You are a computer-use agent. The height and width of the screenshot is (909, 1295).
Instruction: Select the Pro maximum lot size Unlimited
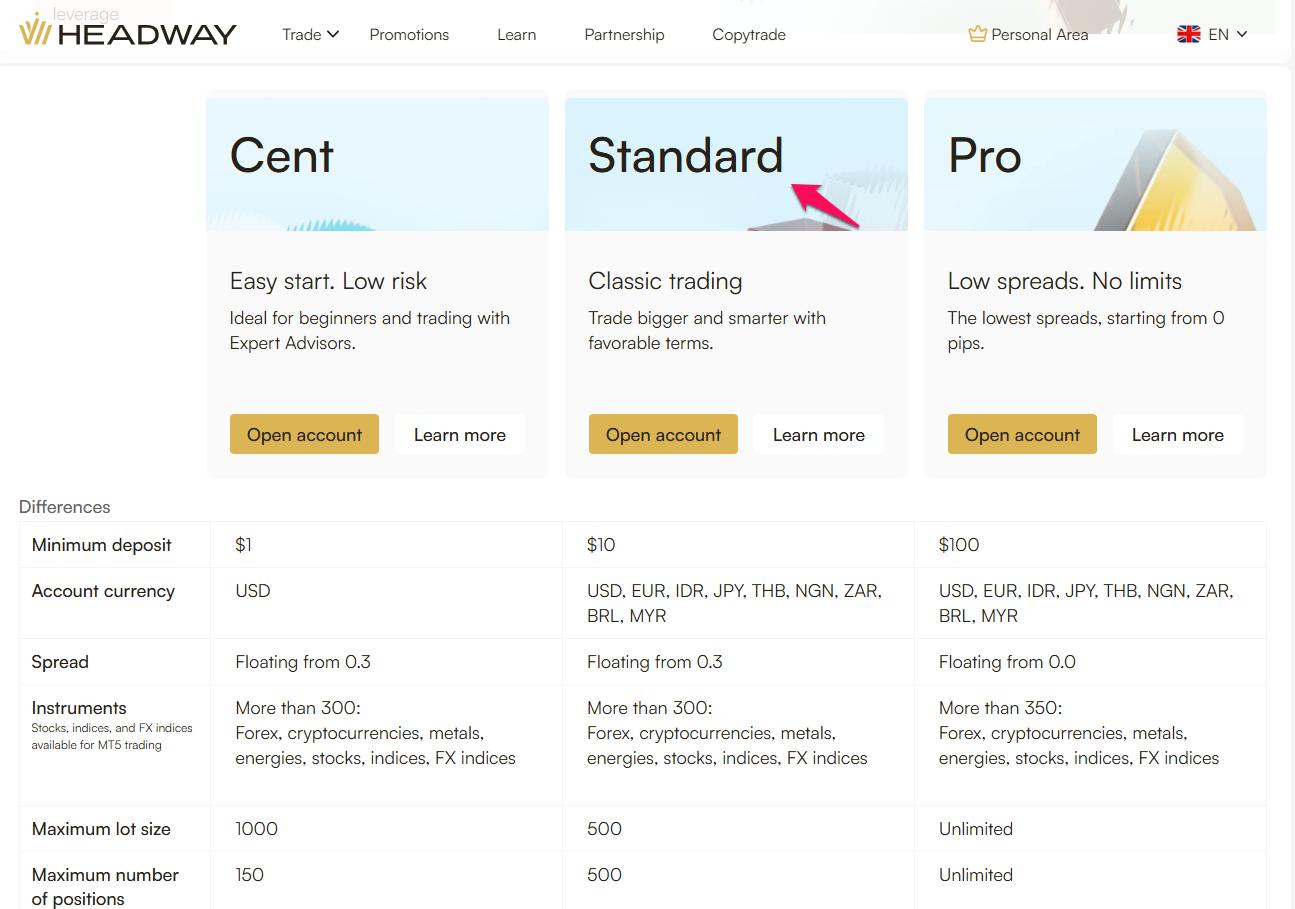pyautogui.click(x=976, y=829)
